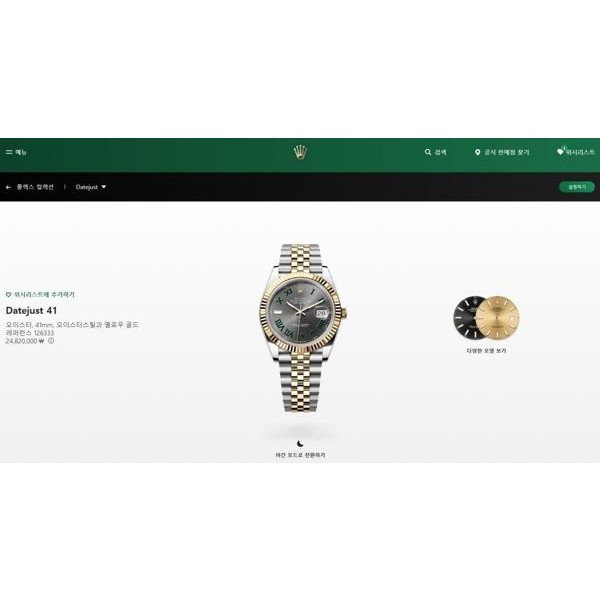Expand the Datejust dropdown arrow
The image size is (600, 600).
(x=103, y=187)
